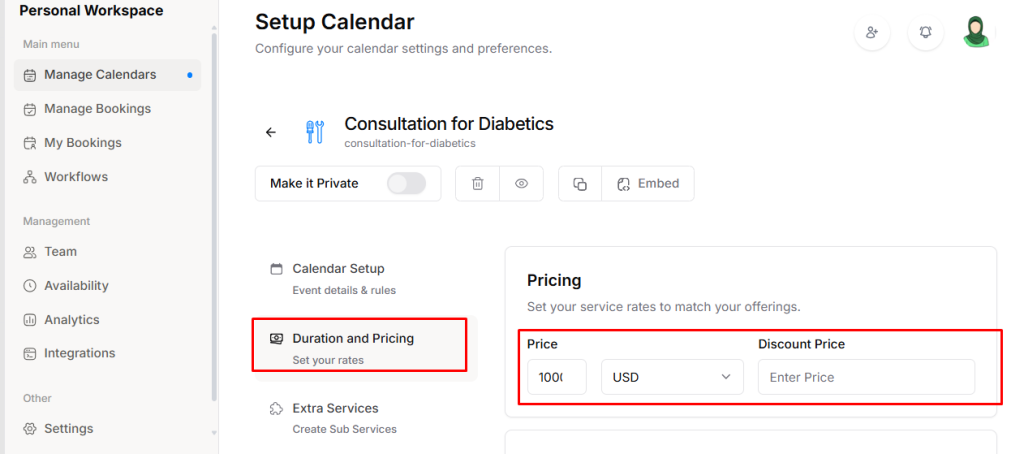Click the duplicate calendar copy icon
Image resolution: width=1024 pixels, height=454 pixels.
580,184
